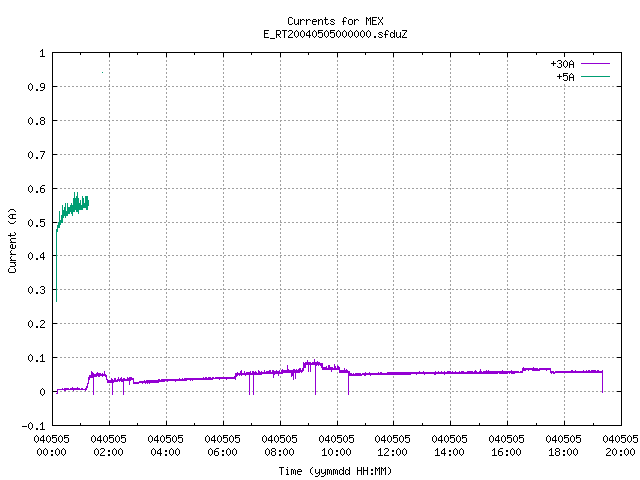640x480 pixels.
Task: Click the green +5A noisy curve near 0.55
Action: (x=76, y=206)
